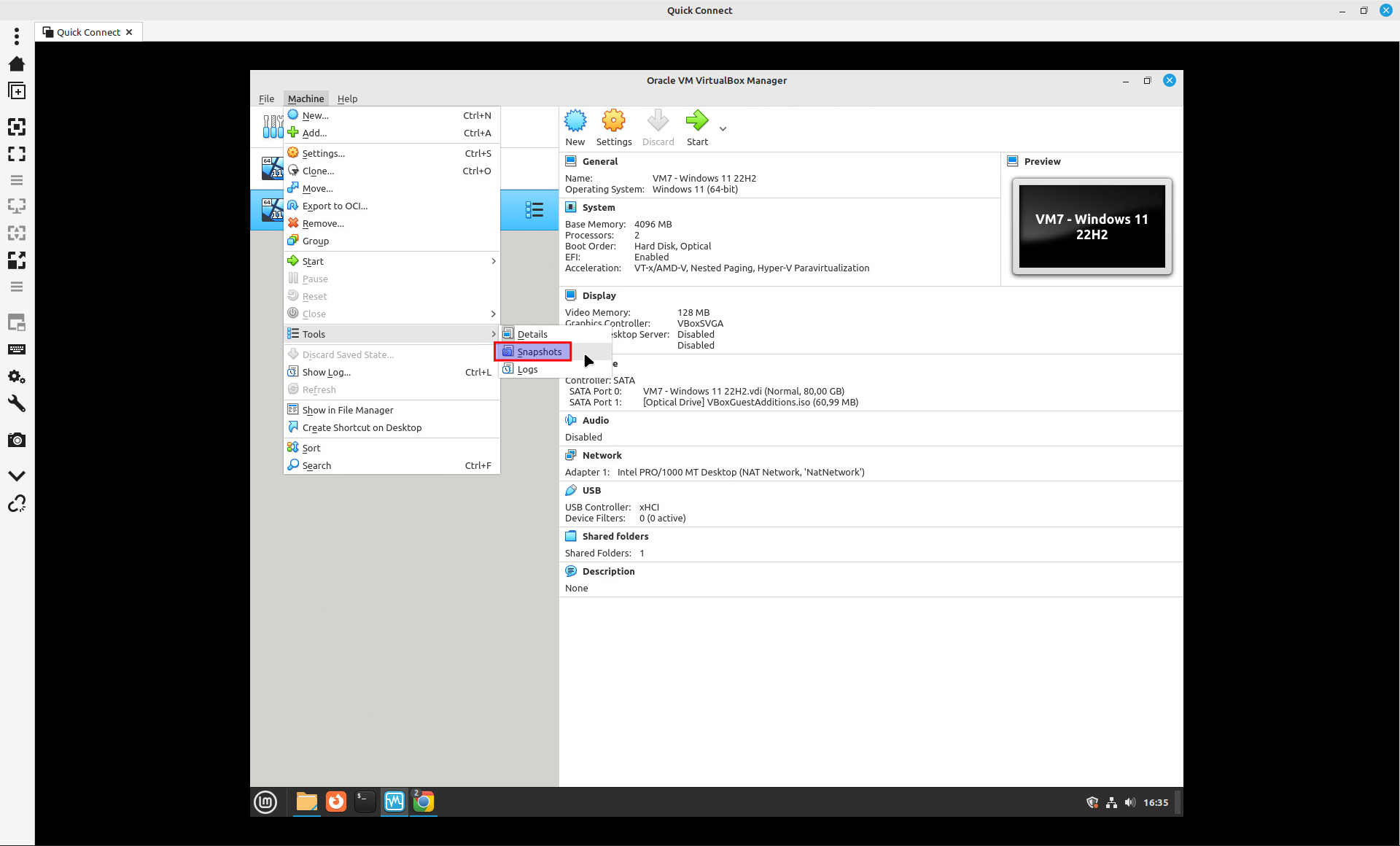Click the General section header
The height and width of the screenshot is (846, 1400).
point(599,161)
